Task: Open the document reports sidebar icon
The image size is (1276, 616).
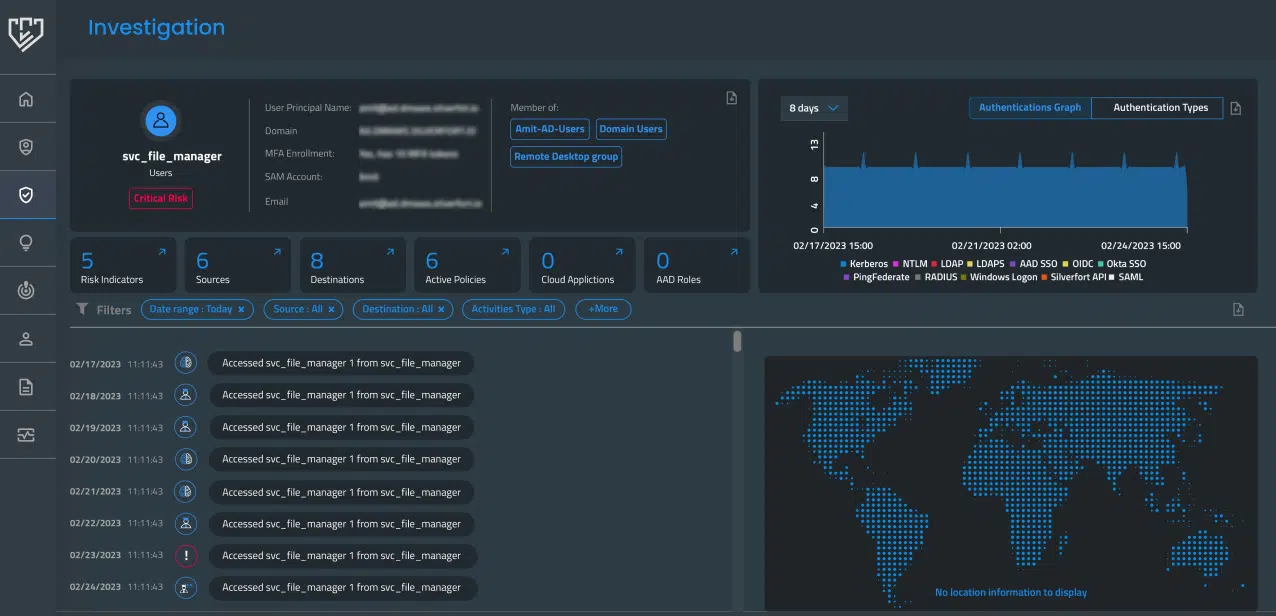Action: 27,387
